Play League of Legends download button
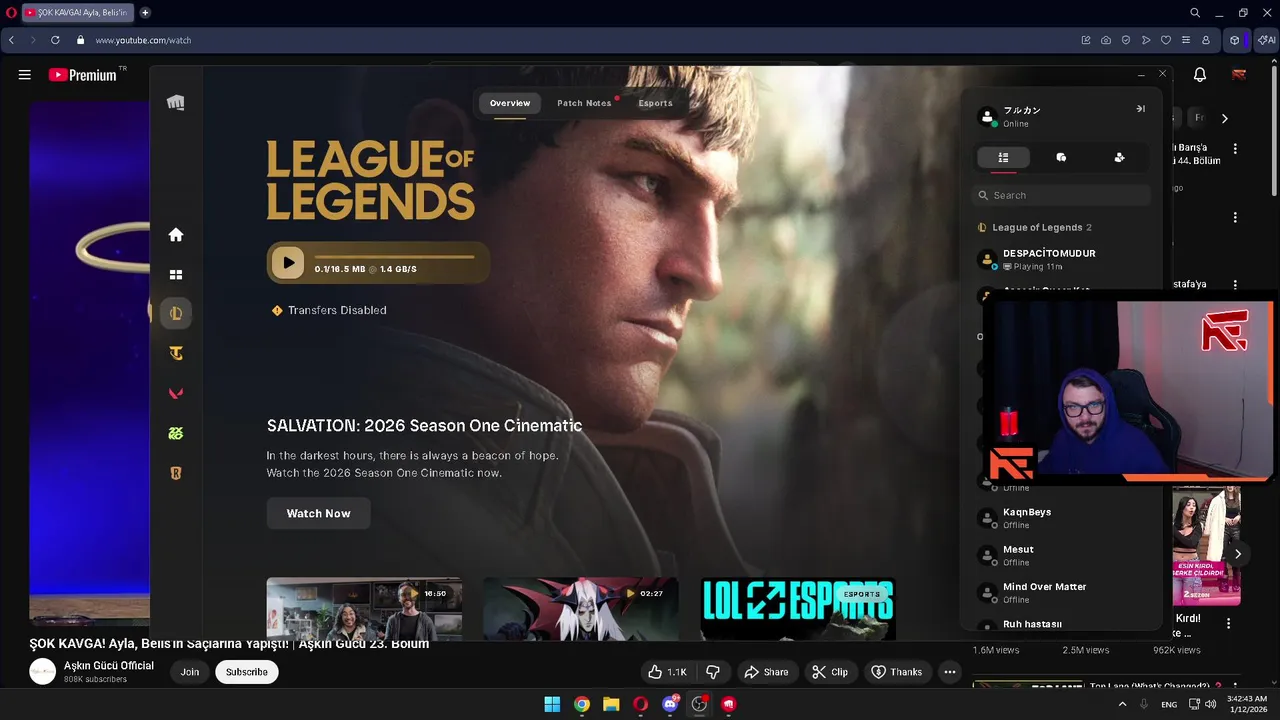The image size is (1280, 720). [288, 263]
